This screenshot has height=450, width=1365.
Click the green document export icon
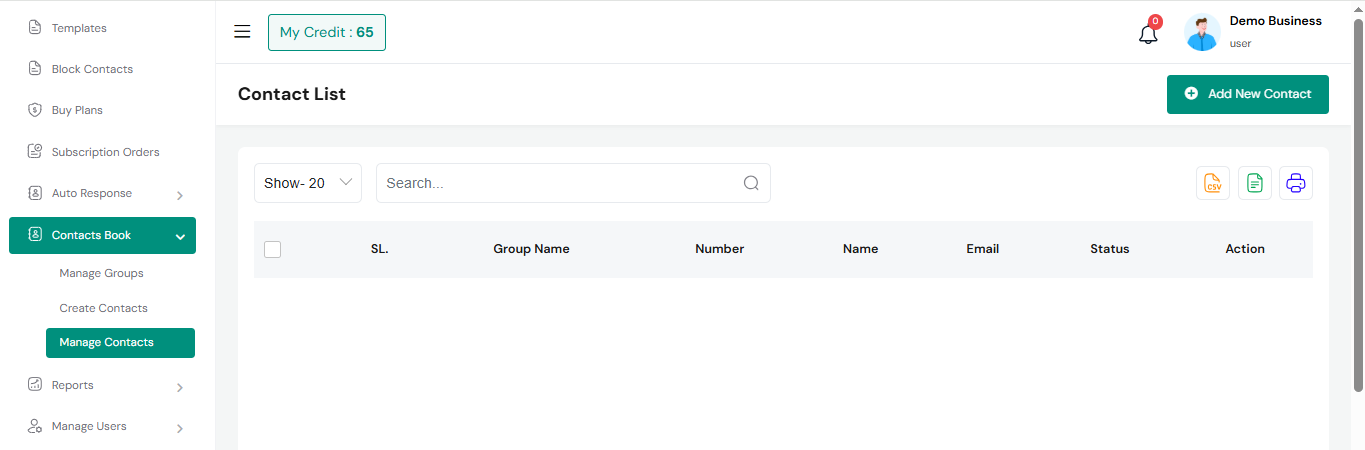pyautogui.click(x=1255, y=183)
